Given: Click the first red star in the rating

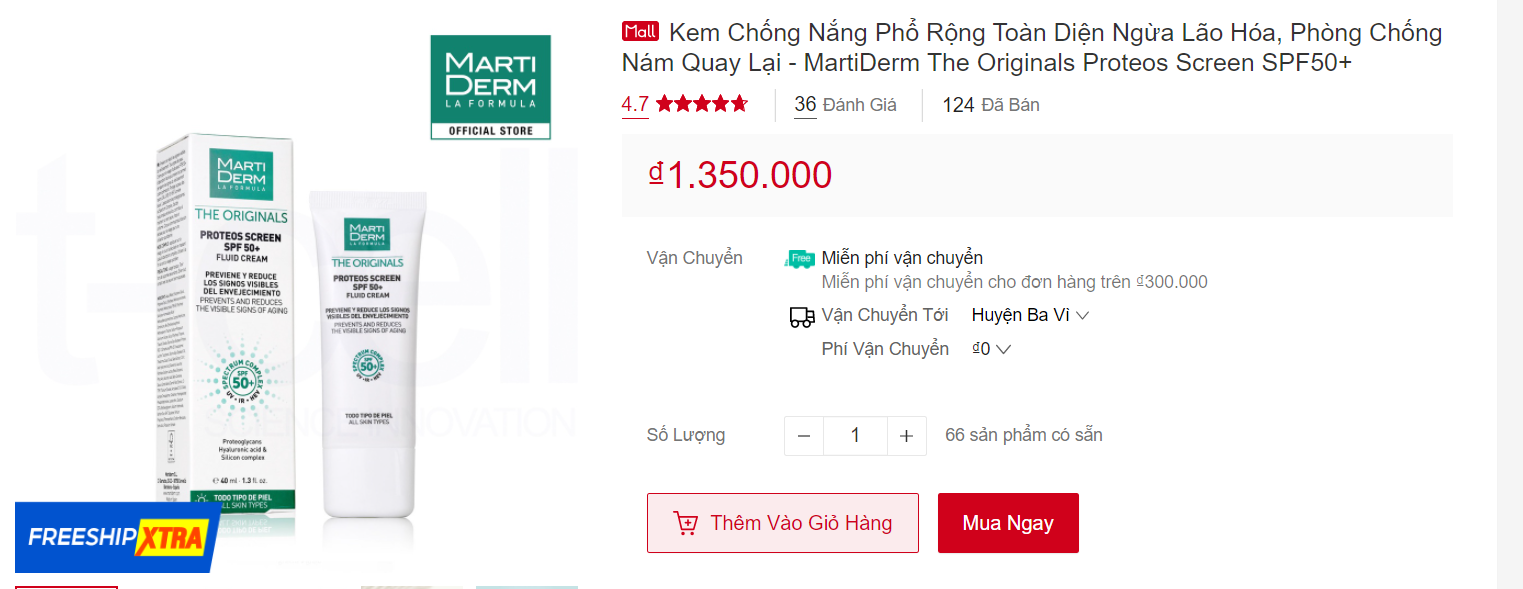Looking at the screenshot, I should coord(665,102).
